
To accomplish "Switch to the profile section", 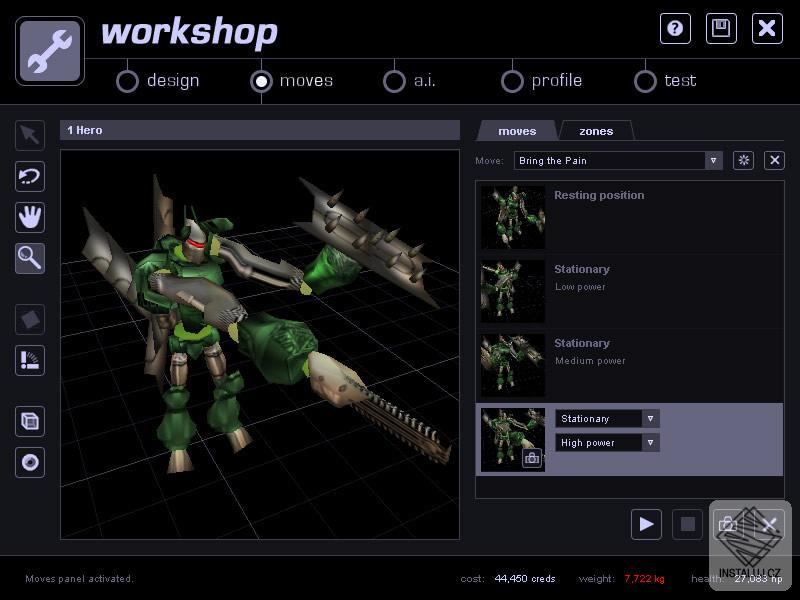I will [513, 81].
